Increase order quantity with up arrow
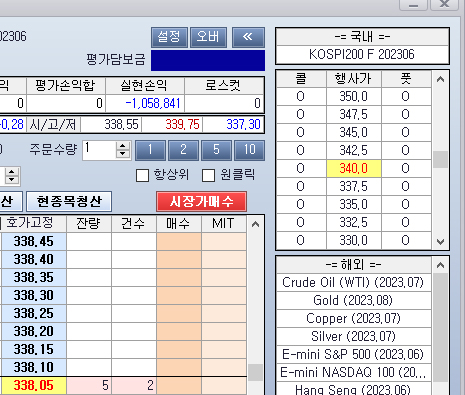This screenshot has height=395, width=465. pyautogui.click(x=123, y=146)
